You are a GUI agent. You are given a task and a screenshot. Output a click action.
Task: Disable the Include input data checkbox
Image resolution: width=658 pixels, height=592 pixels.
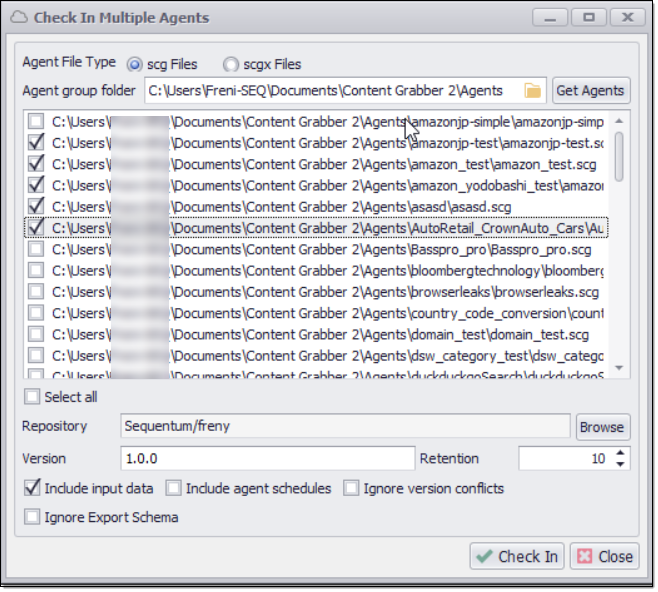coord(33,489)
